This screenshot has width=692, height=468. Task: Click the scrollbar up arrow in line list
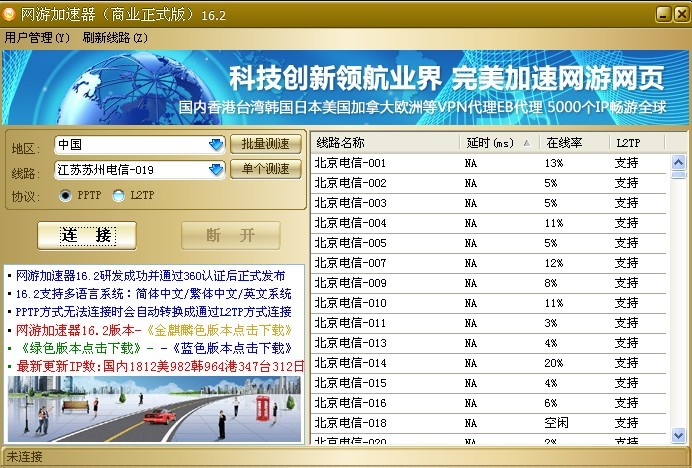(x=678, y=162)
